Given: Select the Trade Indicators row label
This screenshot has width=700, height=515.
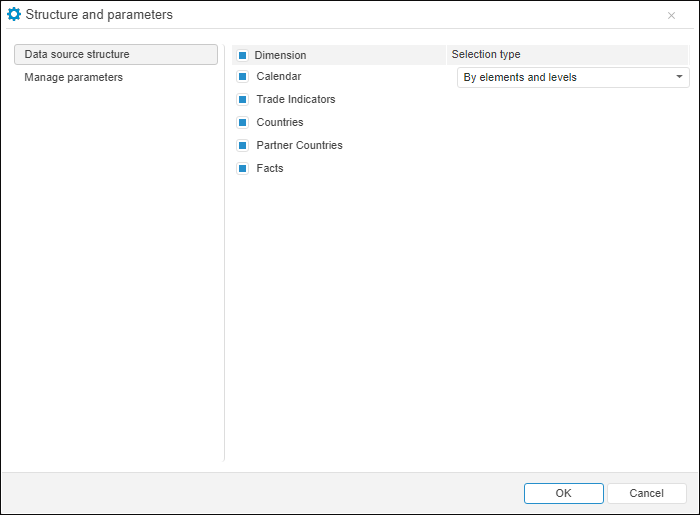Looking at the screenshot, I should (296, 99).
